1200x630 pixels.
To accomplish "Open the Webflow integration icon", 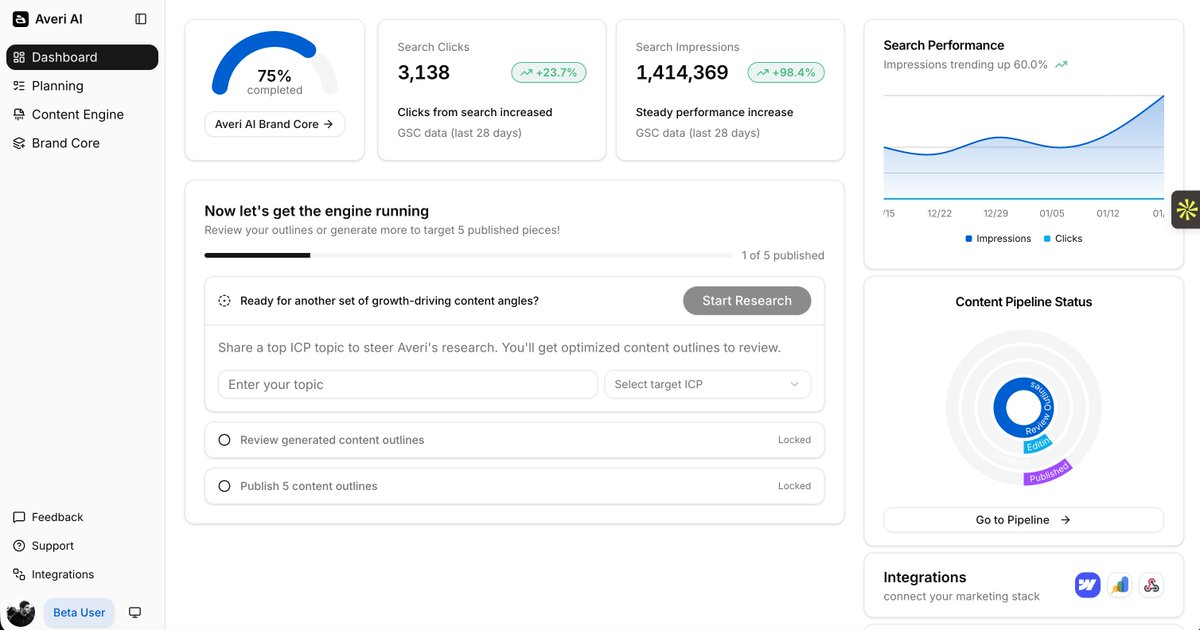I will pyautogui.click(x=1087, y=584).
